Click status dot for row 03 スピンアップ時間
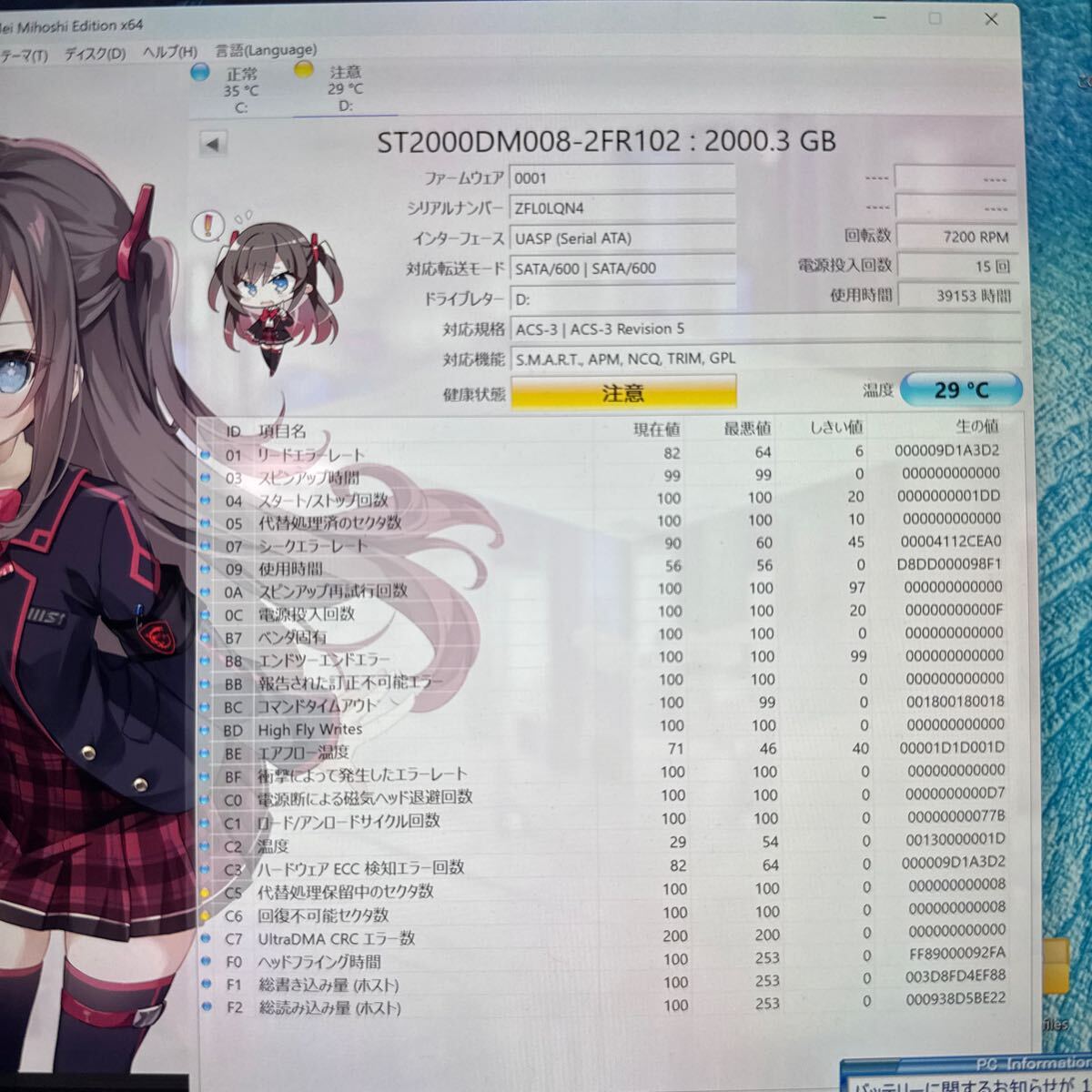 pyautogui.click(x=205, y=477)
